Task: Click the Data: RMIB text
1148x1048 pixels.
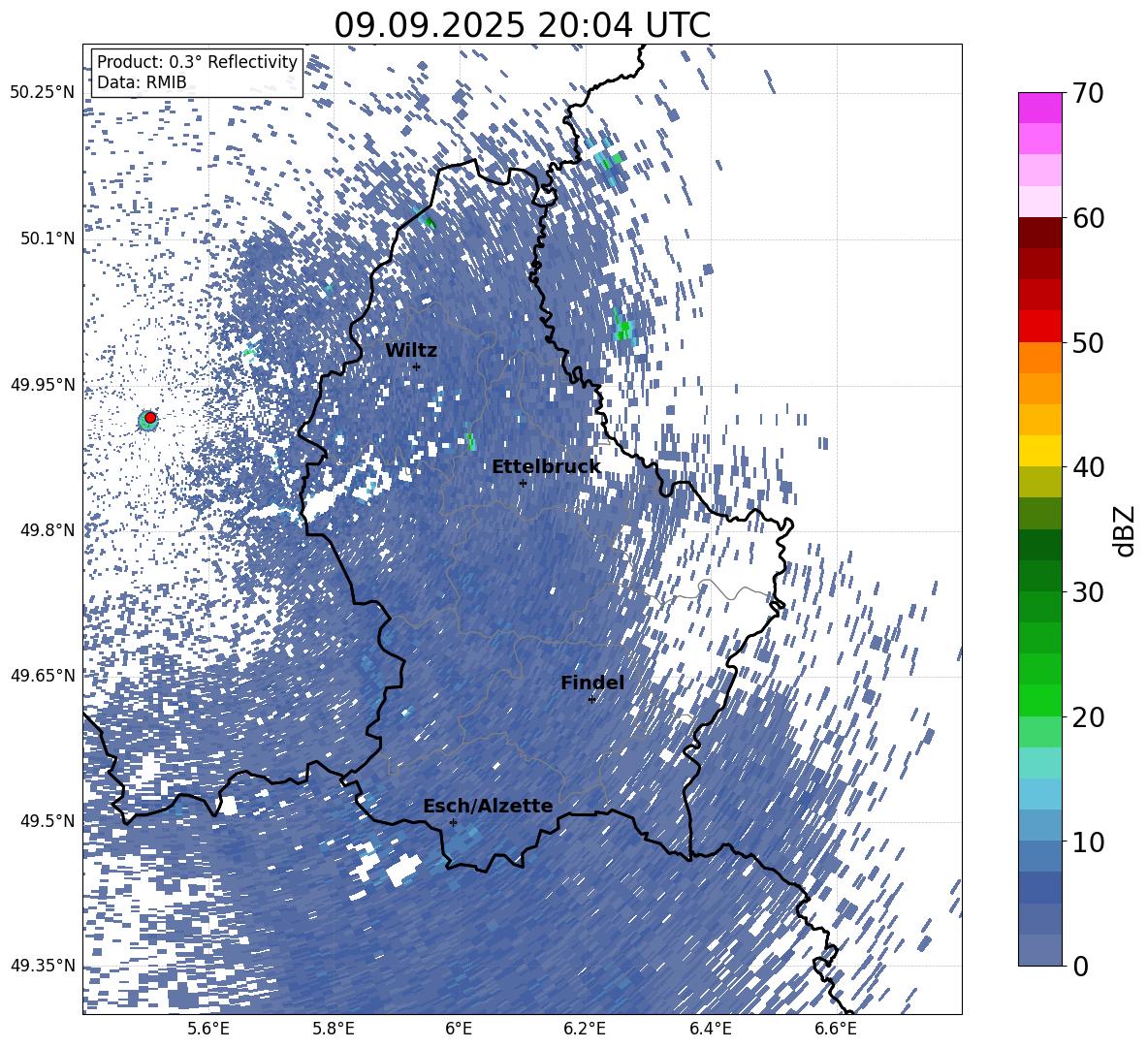Action: (x=142, y=82)
